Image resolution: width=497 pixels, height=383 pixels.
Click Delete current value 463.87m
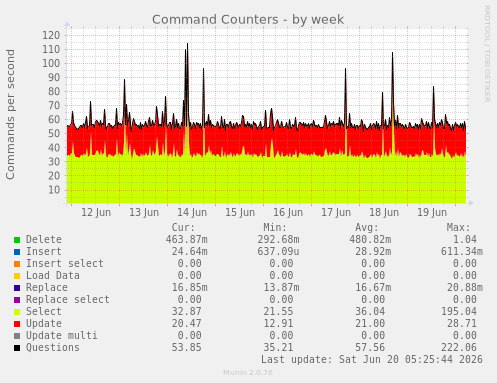click(x=186, y=239)
